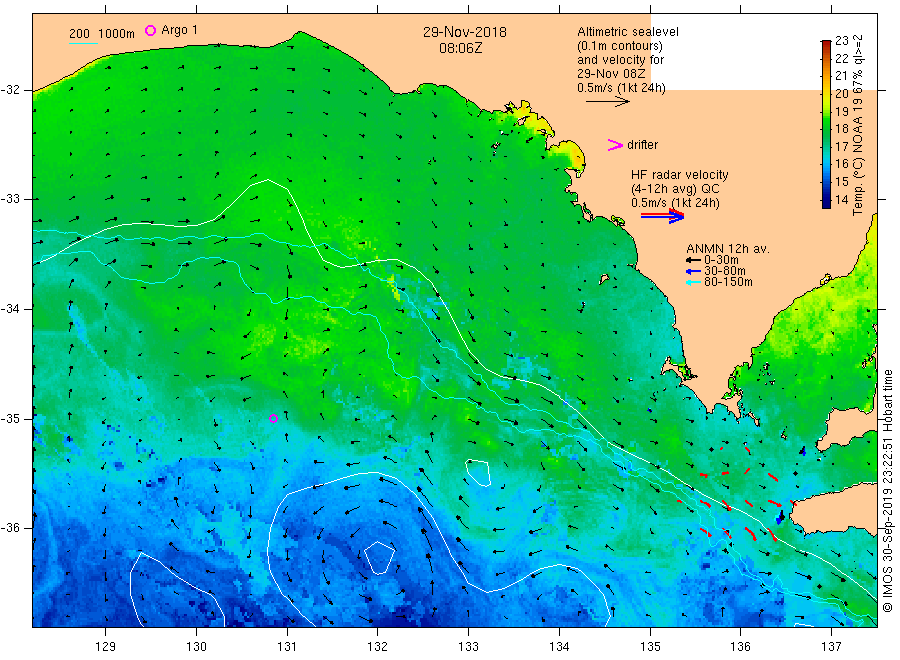The image size is (900, 660).
Task: Click the 14 value on temperature scale
Action: click(x=841, y=200)
